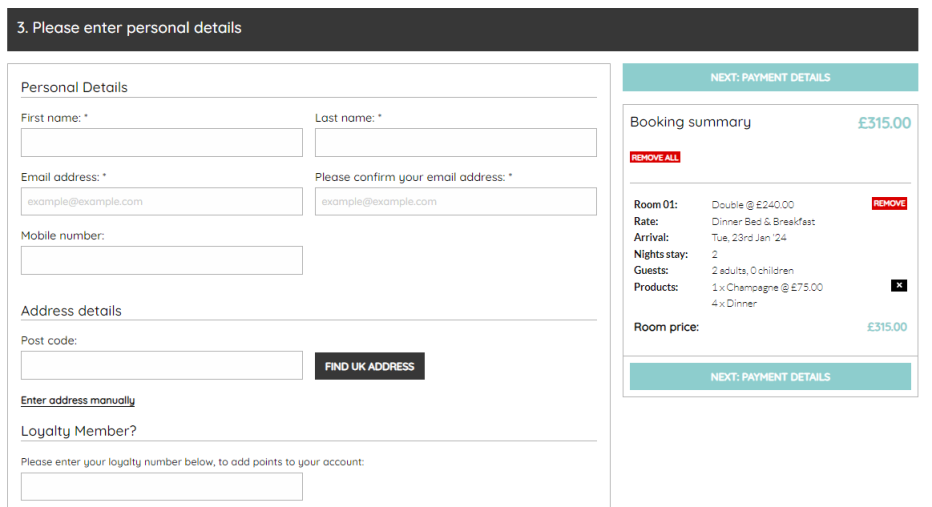Image resolution: width=932 pixels, height=507 pixels.
Task: Open the Enter address manually link
Action: 78,401
